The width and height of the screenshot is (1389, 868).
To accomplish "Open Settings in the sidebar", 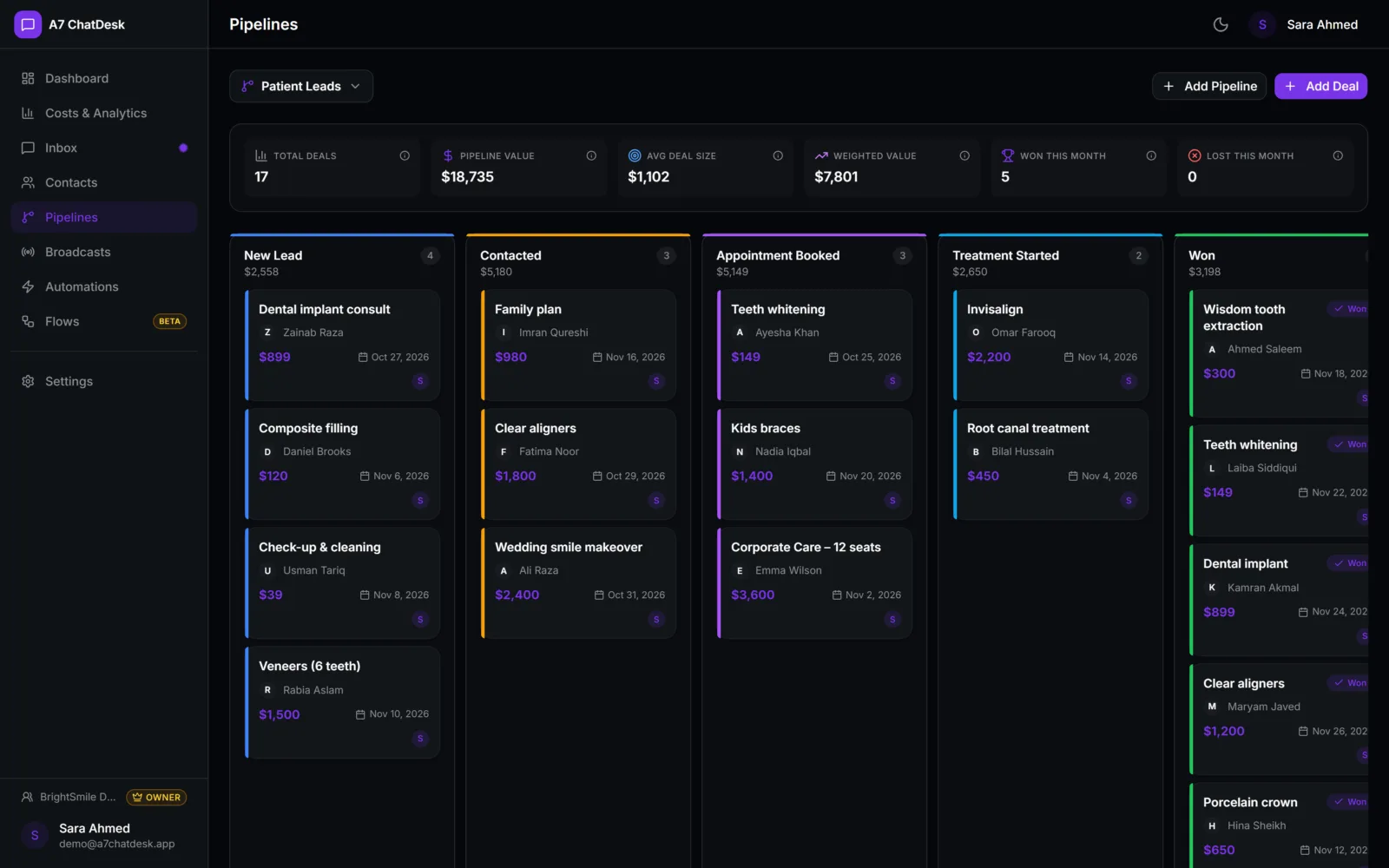I will click(104, 381).
